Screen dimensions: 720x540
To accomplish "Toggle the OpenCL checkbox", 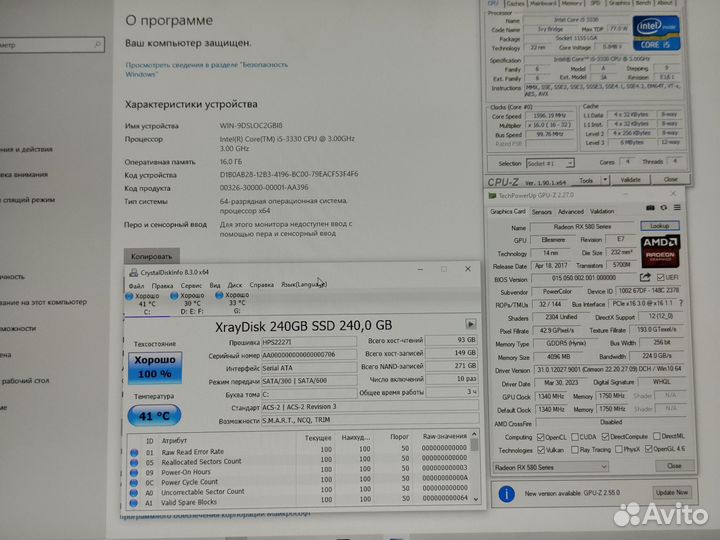I will (x=540, y=437).
